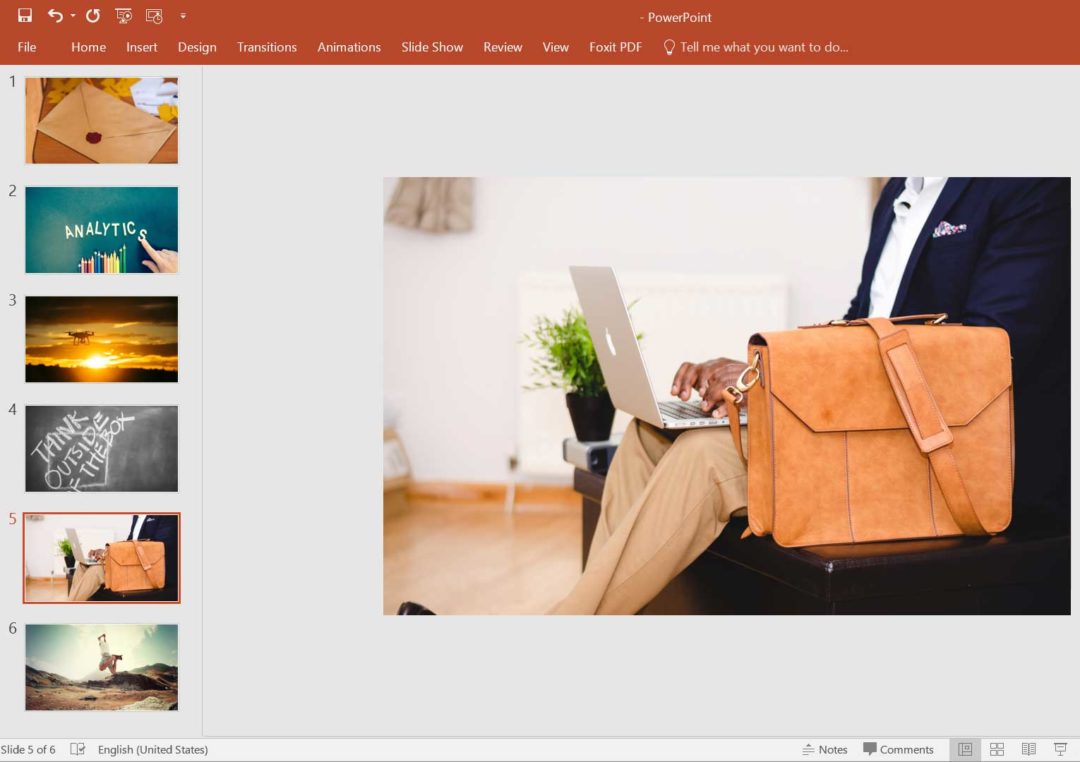
Task: Switch to the Animations tab
Action: coord(348,47)
